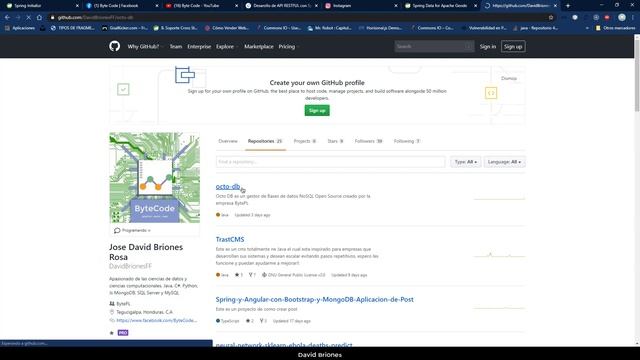Close the Byte Code Facebook tab
Image resolution: width=640 pixels, height=360 pixels.
click(157, 6)
